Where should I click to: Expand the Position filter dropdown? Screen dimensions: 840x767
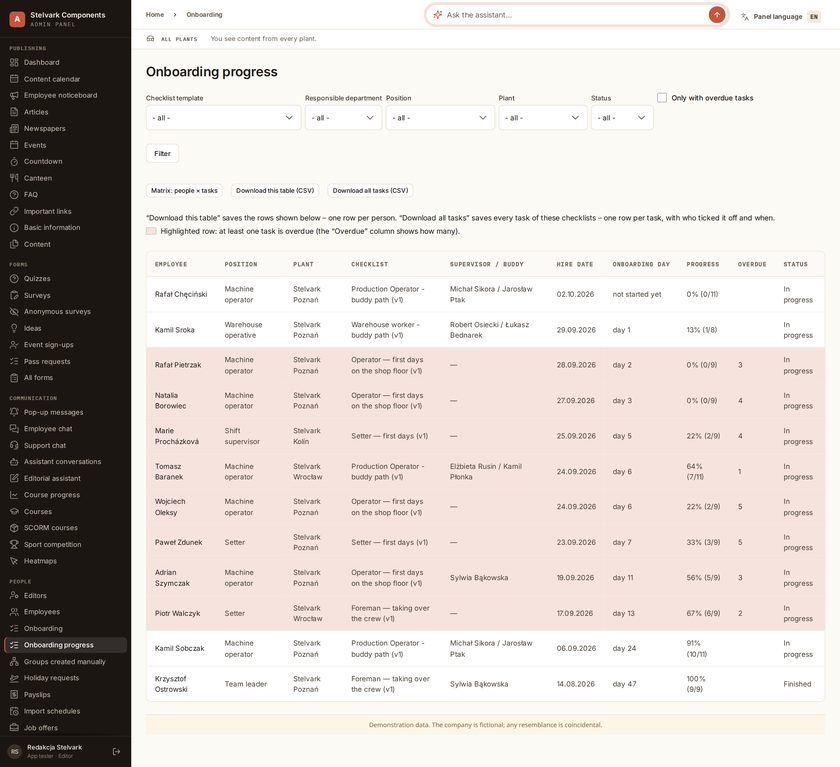[x=440, y=118]
